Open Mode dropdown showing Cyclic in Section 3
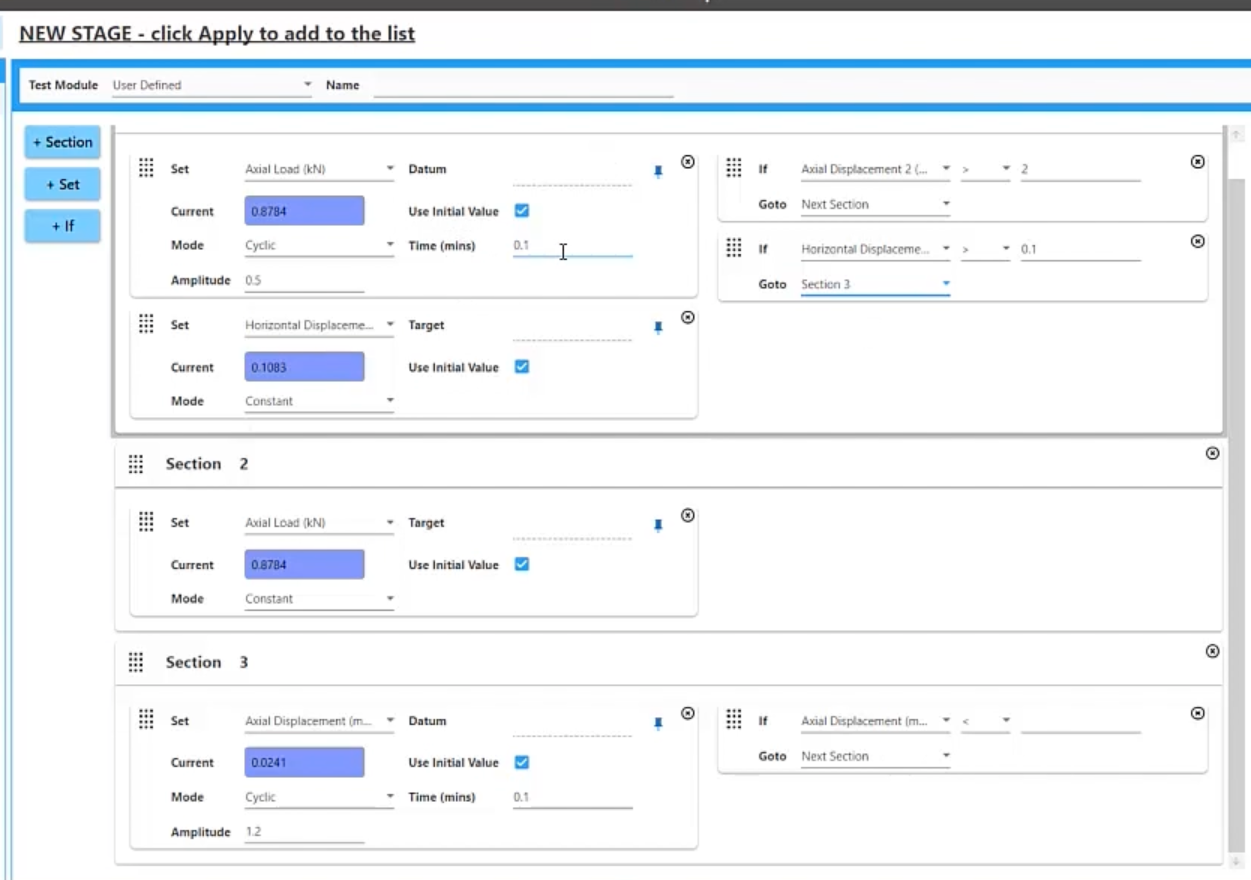 point(319,798)
